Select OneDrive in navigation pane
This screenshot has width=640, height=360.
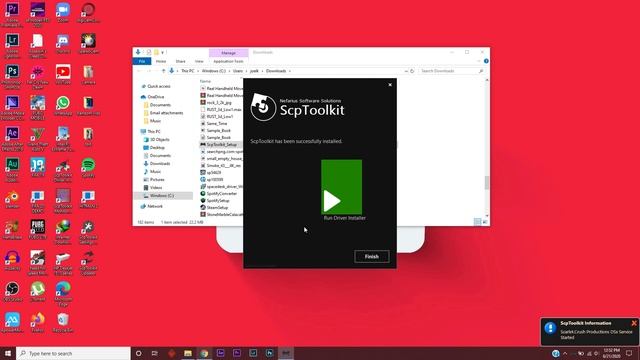[x=156, y=97]
